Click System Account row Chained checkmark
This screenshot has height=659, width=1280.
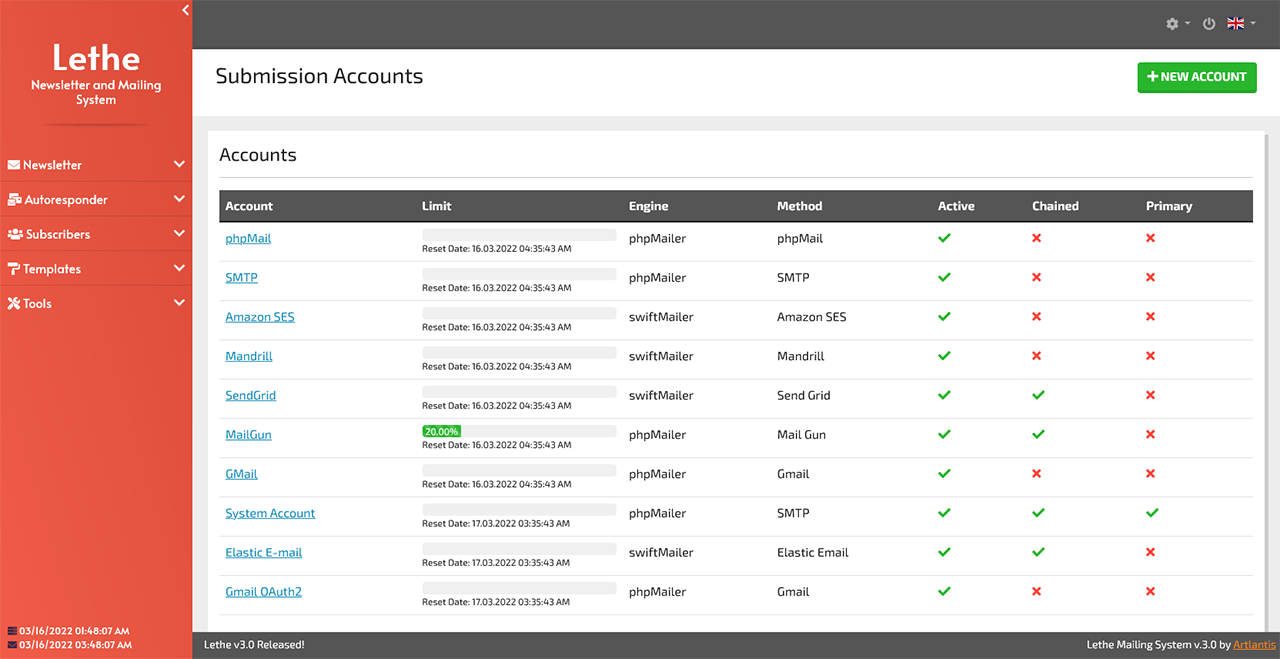[1038, 512]
